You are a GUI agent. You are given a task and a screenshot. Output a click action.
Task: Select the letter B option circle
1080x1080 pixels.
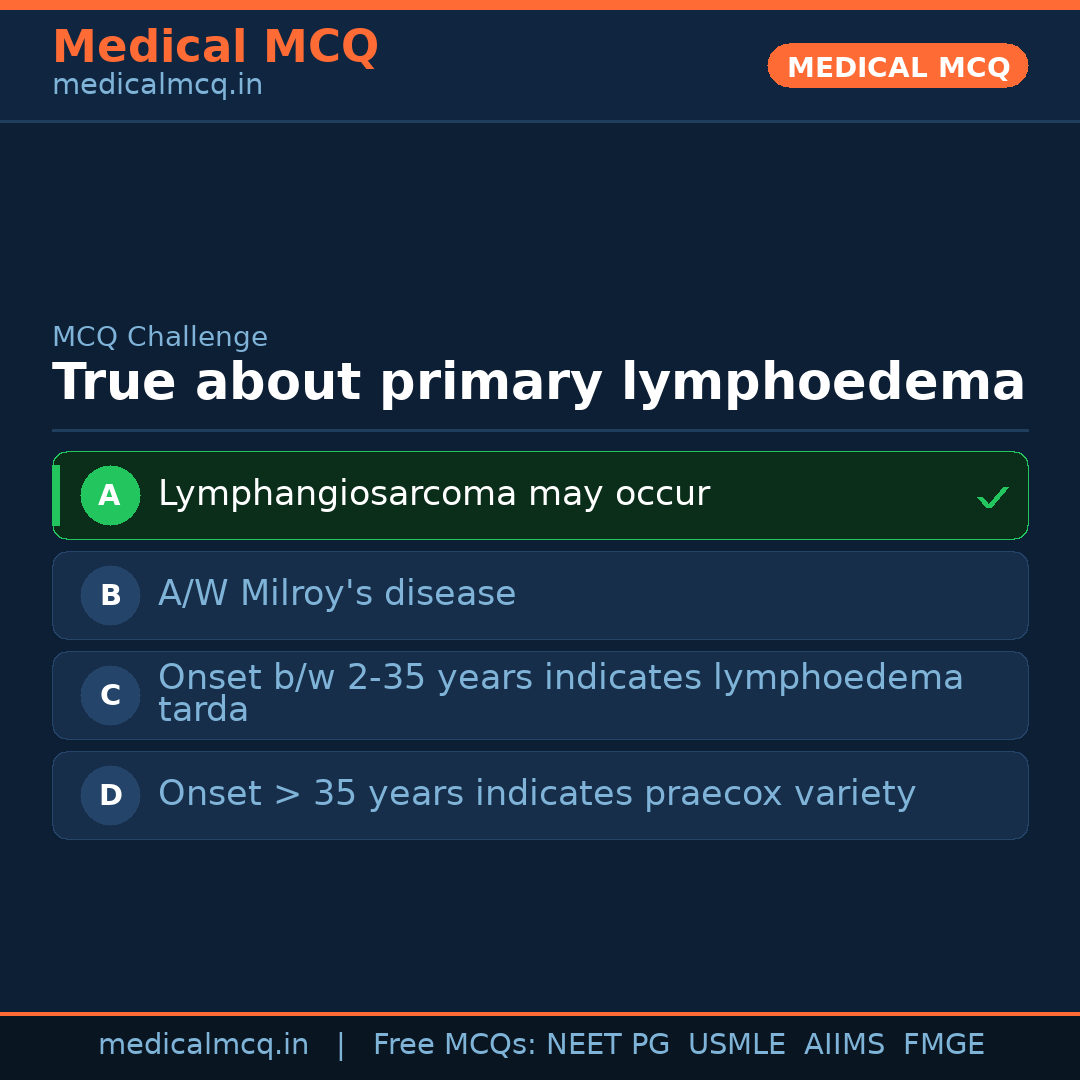coord(110,596)
